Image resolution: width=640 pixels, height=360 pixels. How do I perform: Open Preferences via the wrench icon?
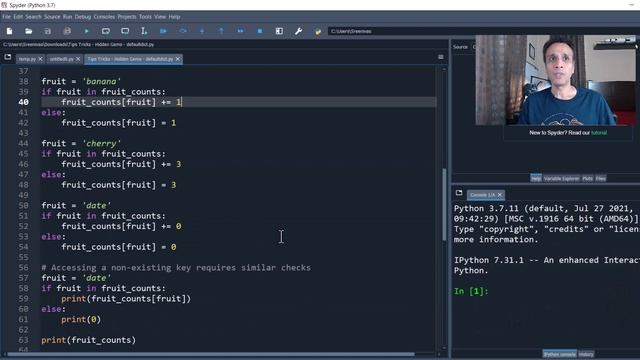298,31
